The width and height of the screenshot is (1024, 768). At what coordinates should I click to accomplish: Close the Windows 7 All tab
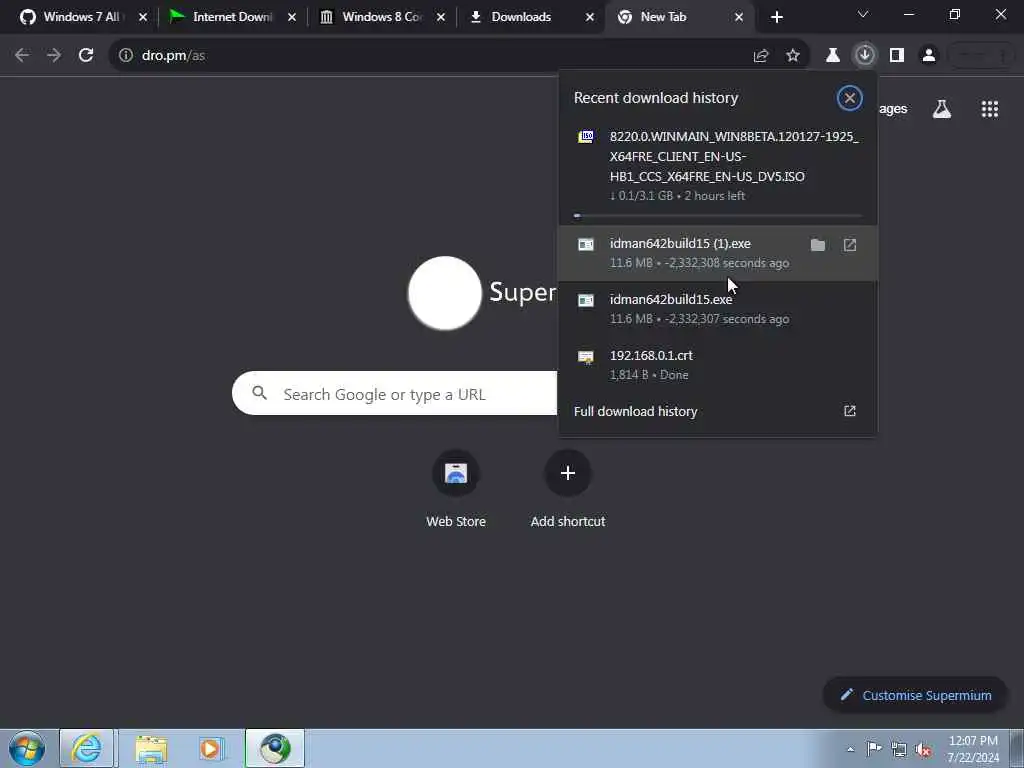(143, 17)
